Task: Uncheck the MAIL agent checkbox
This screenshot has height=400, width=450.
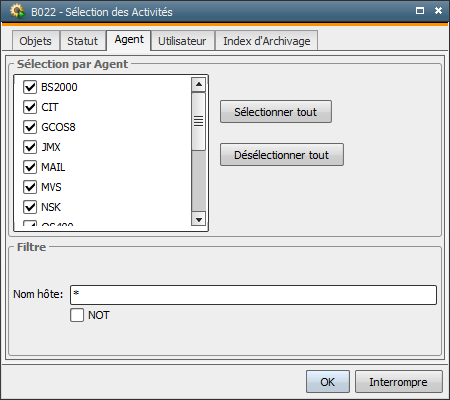Action: coord(30,167)
